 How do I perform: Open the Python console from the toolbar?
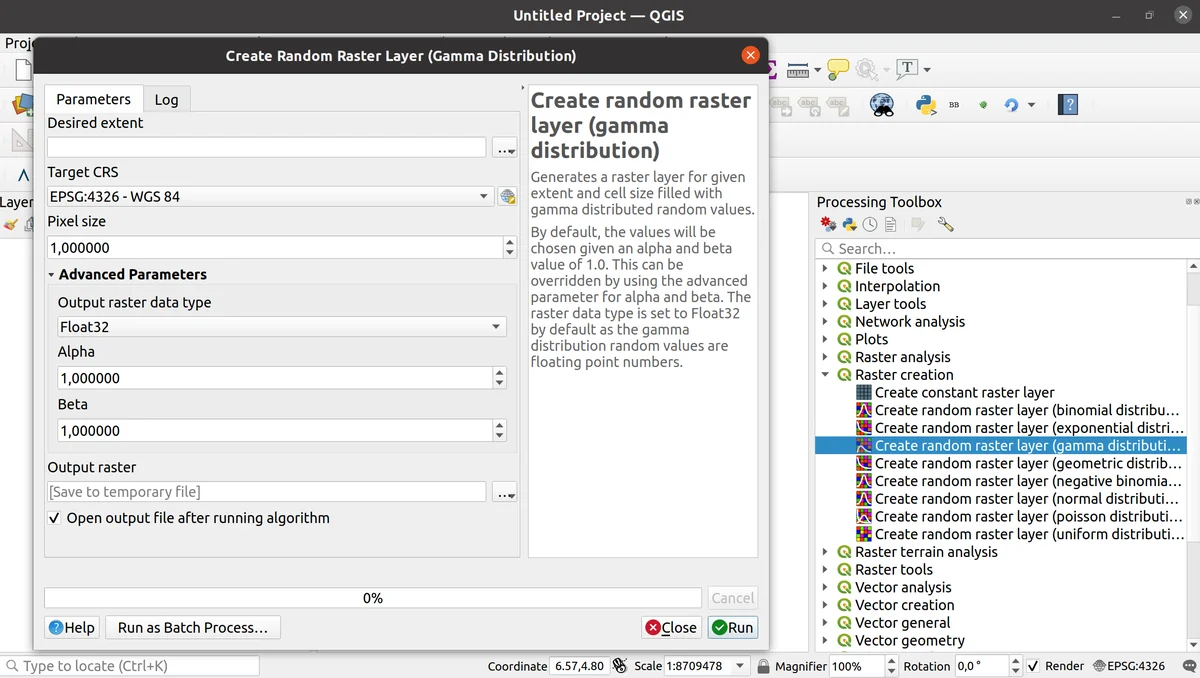(x=925, y=104)
